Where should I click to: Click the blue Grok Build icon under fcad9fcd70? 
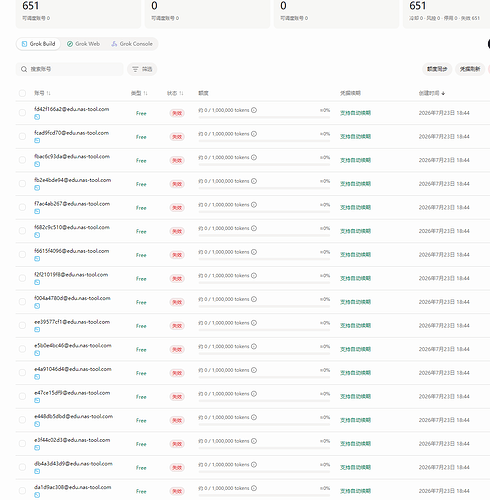pyautogui.click(x=37, y=141)
